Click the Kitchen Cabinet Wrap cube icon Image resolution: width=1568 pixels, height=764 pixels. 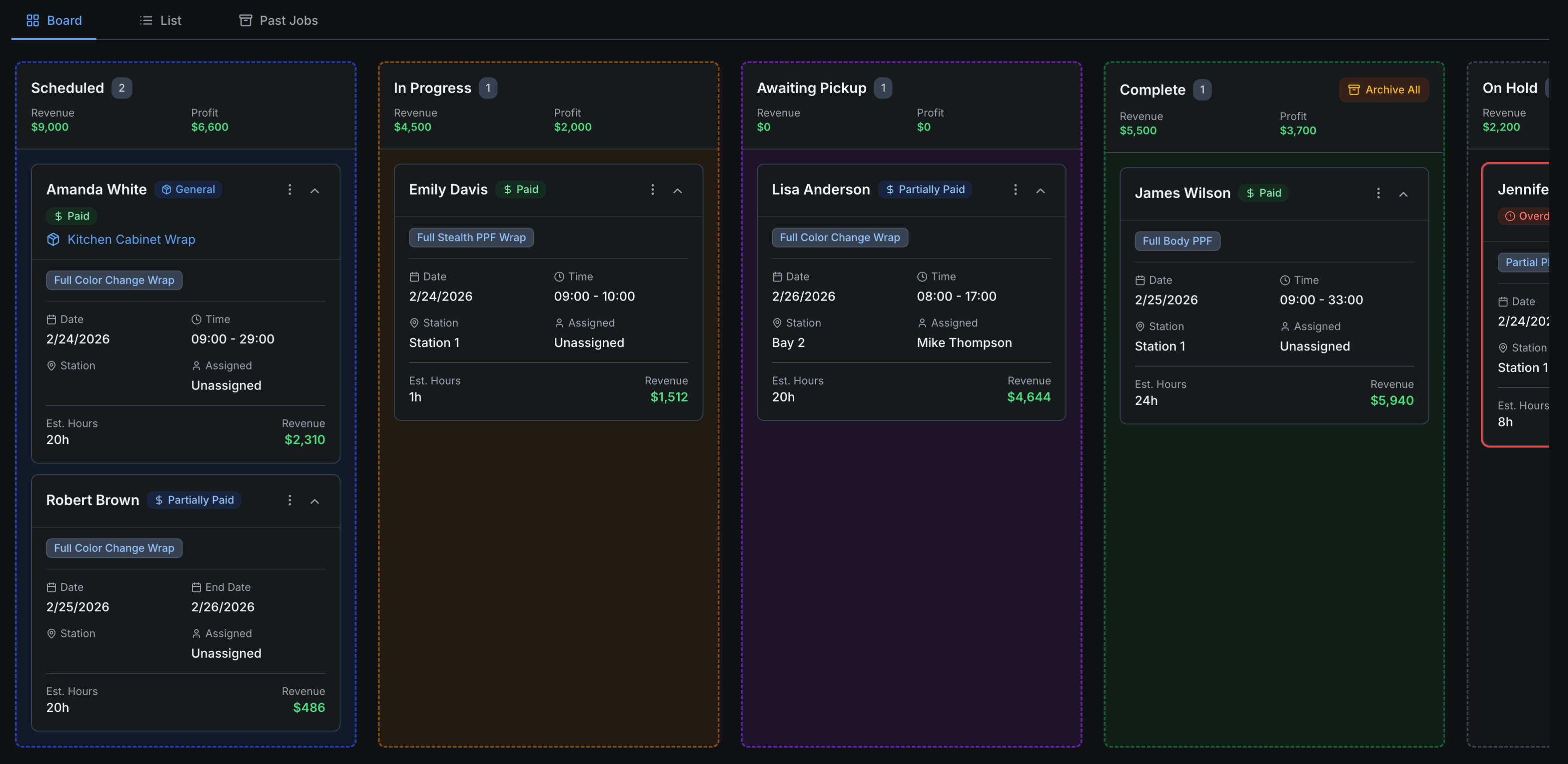53,240
